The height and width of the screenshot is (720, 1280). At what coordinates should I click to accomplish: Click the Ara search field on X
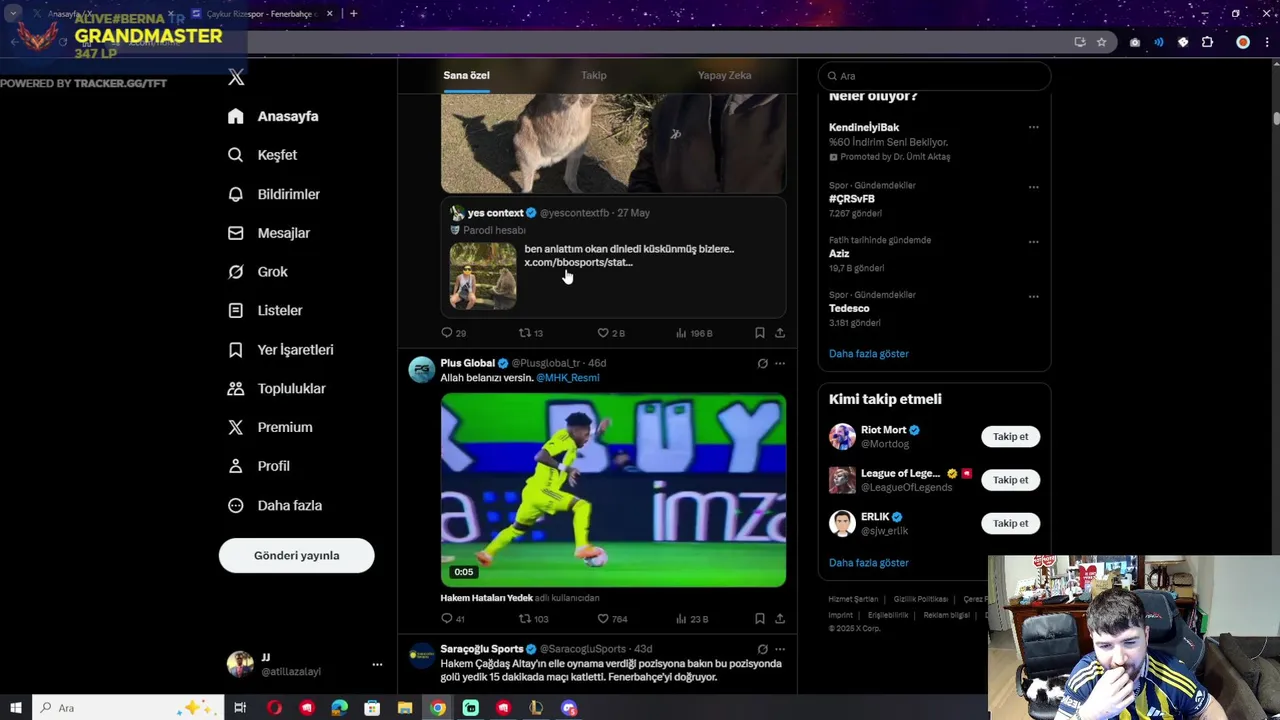pyautogui.click(x=934, y=76)
